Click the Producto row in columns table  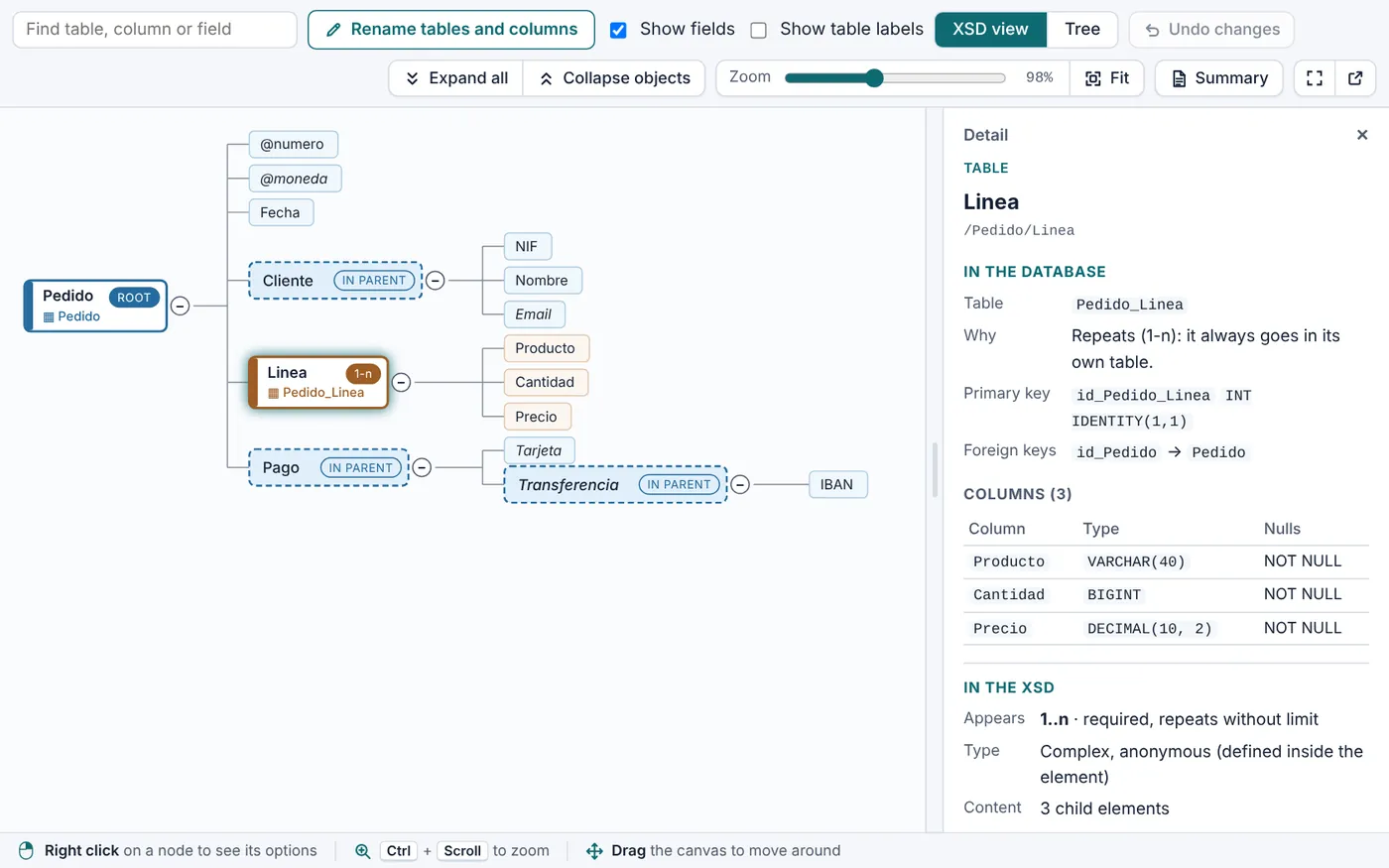[1166, 561]
